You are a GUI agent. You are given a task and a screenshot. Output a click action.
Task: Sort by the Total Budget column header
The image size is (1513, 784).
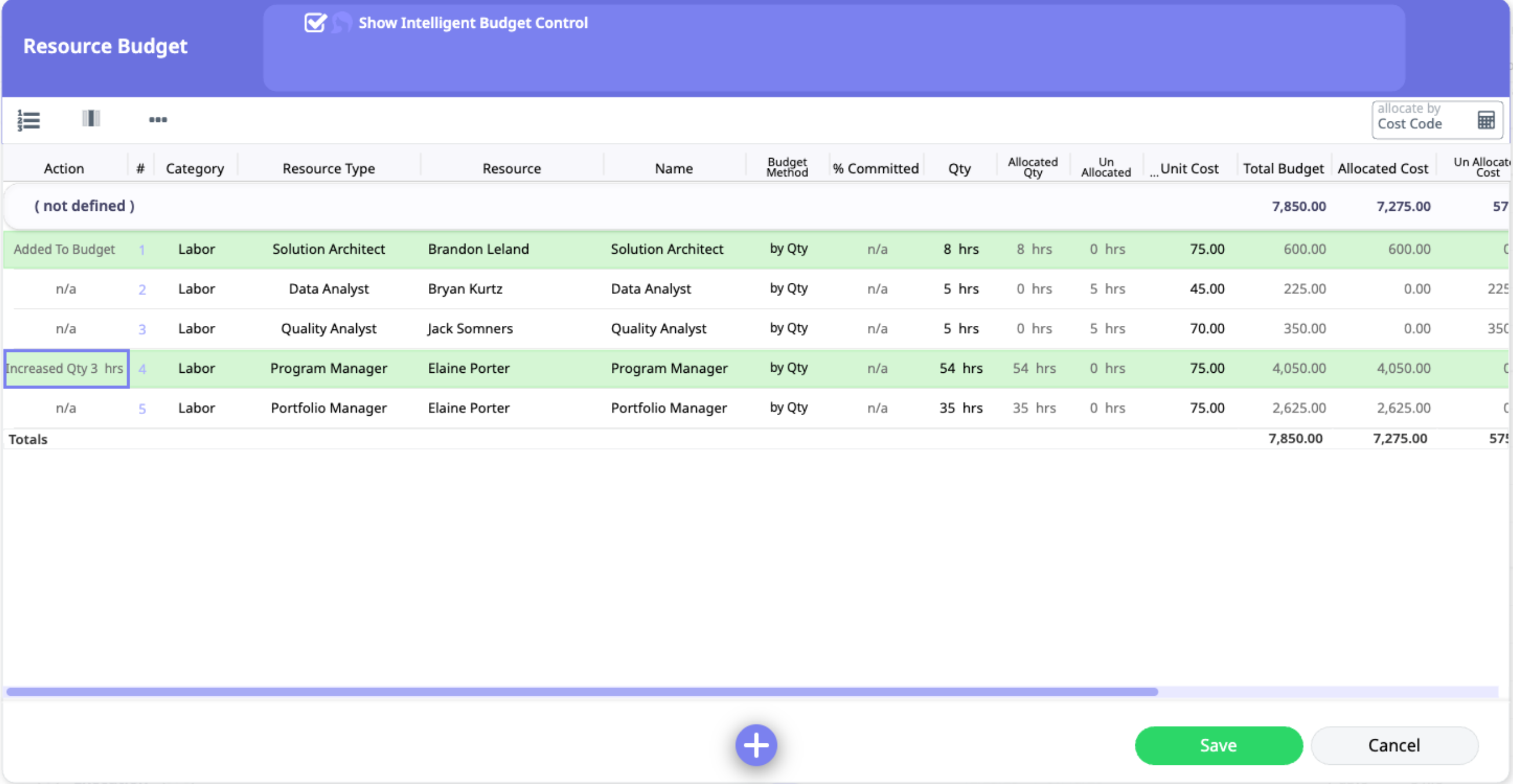pos(1283,168)
